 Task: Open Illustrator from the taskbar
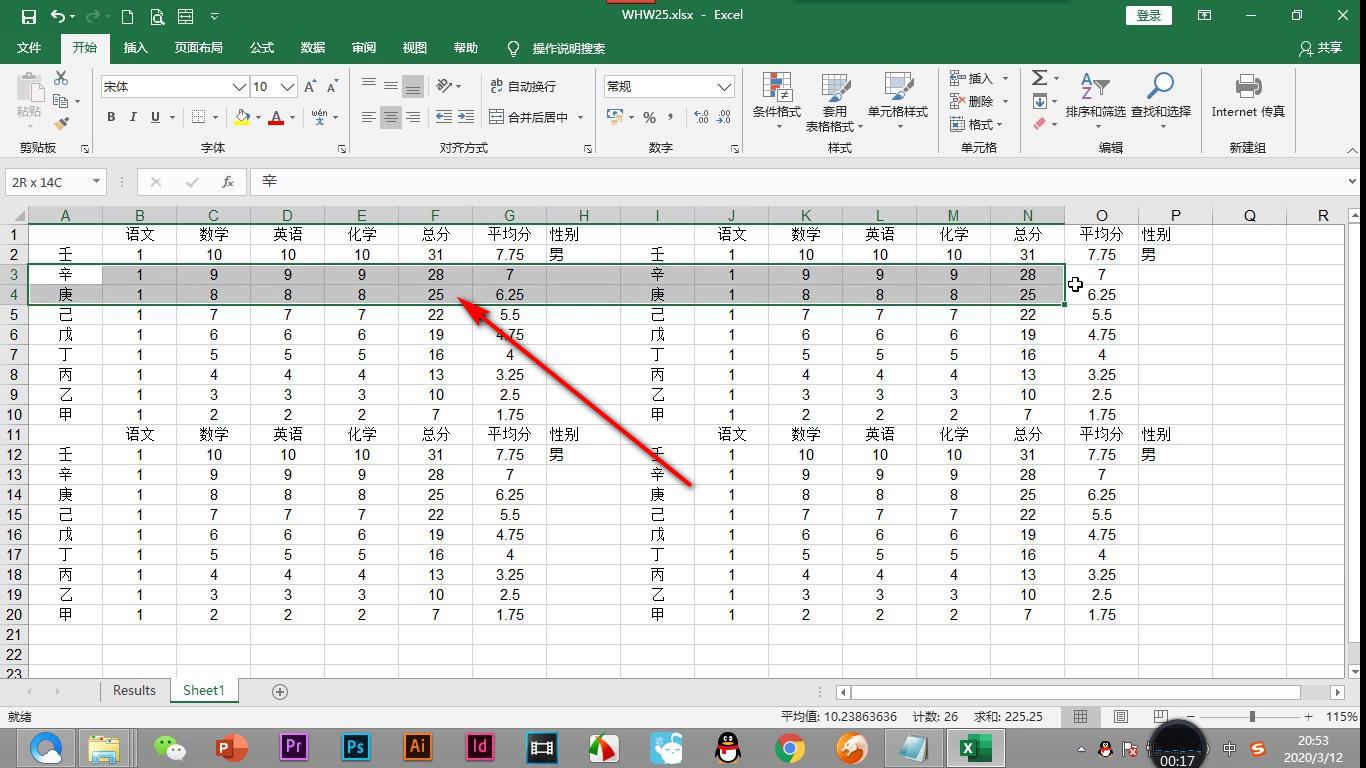point(417,747)
